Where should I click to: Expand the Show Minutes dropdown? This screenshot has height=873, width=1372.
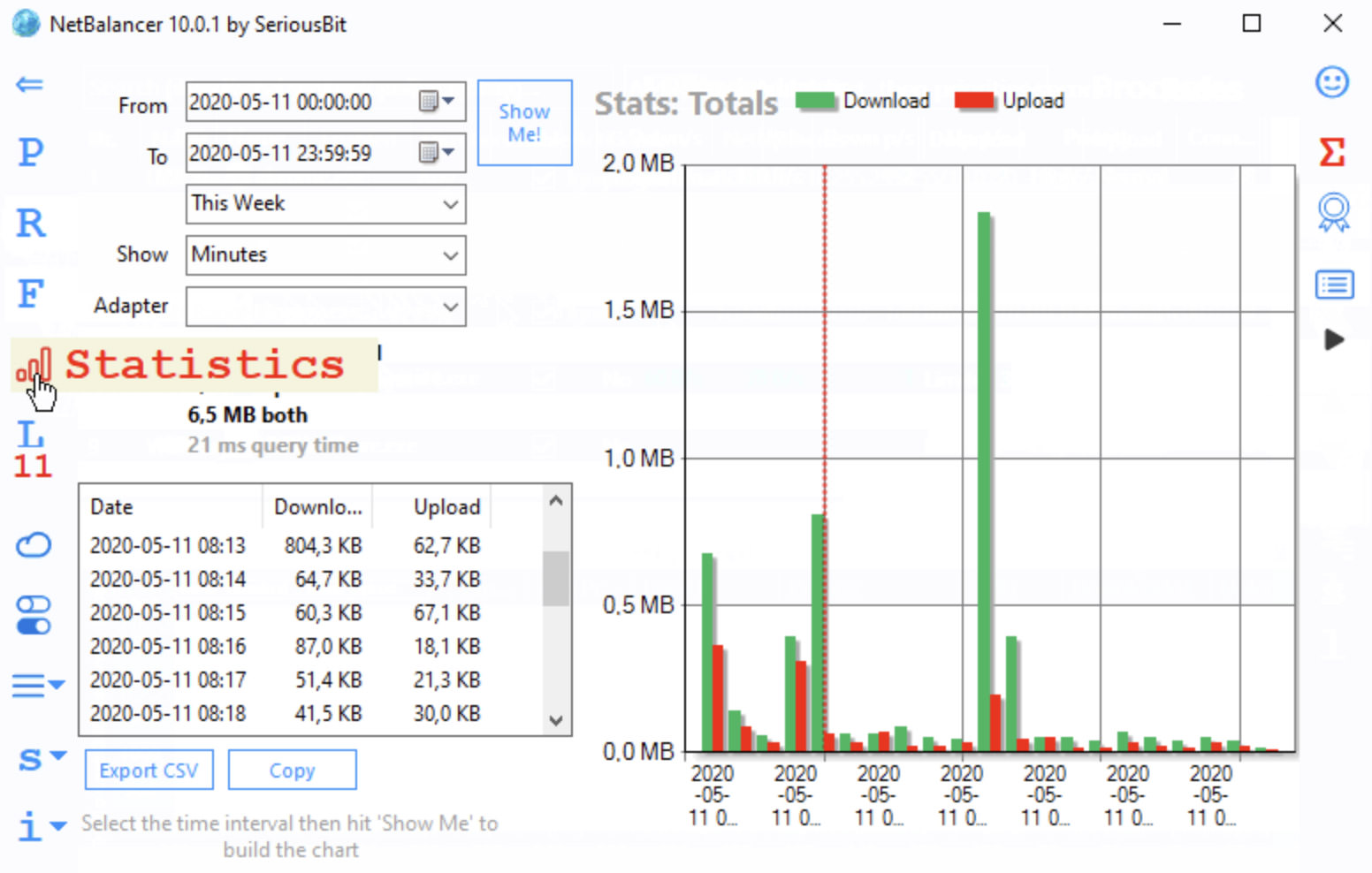pyautogui.click(x=325, y=255)
